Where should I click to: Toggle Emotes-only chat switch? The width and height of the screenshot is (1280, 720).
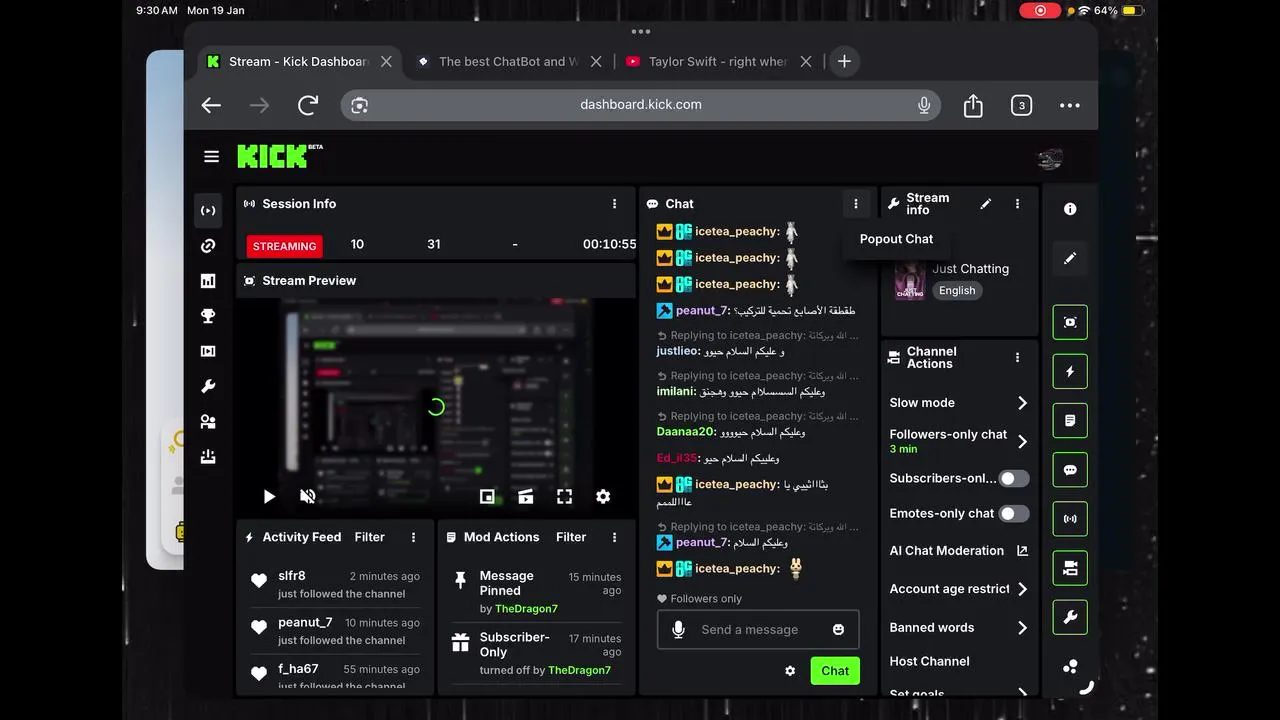(1014, 514)
